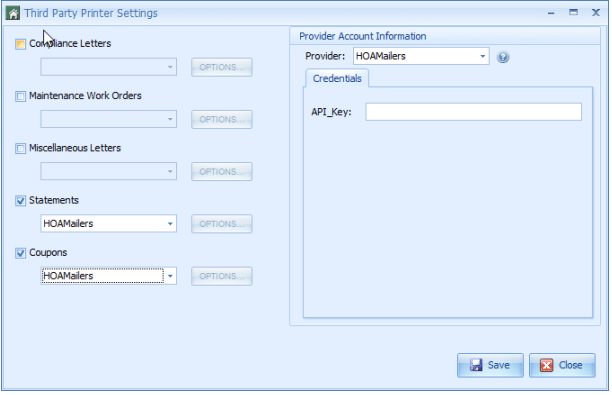Uncheck the Coupons checkbox

coord(20,253)
